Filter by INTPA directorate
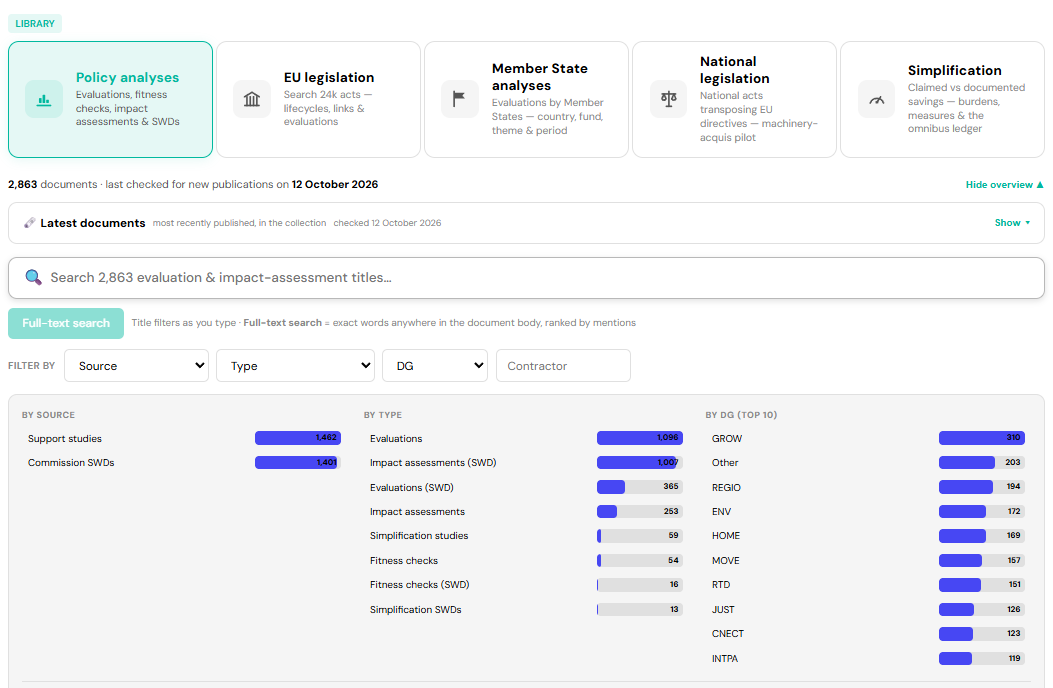This screenshot has width=1053, height=688. (x=866, y=658)
